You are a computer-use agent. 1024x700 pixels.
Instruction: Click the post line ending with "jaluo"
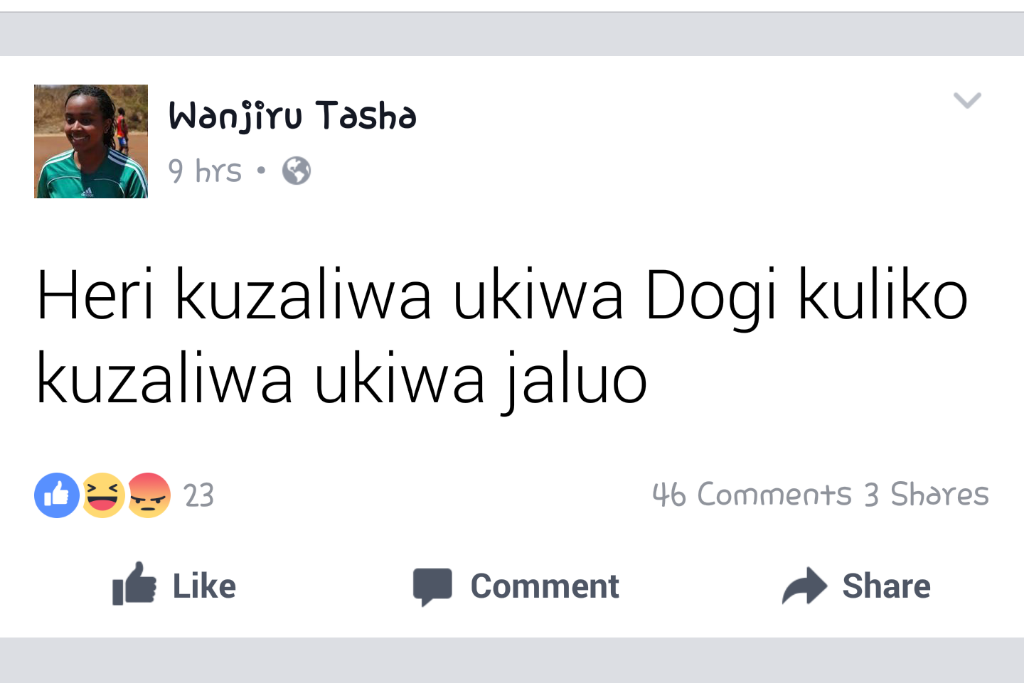[x=342, y=380]
